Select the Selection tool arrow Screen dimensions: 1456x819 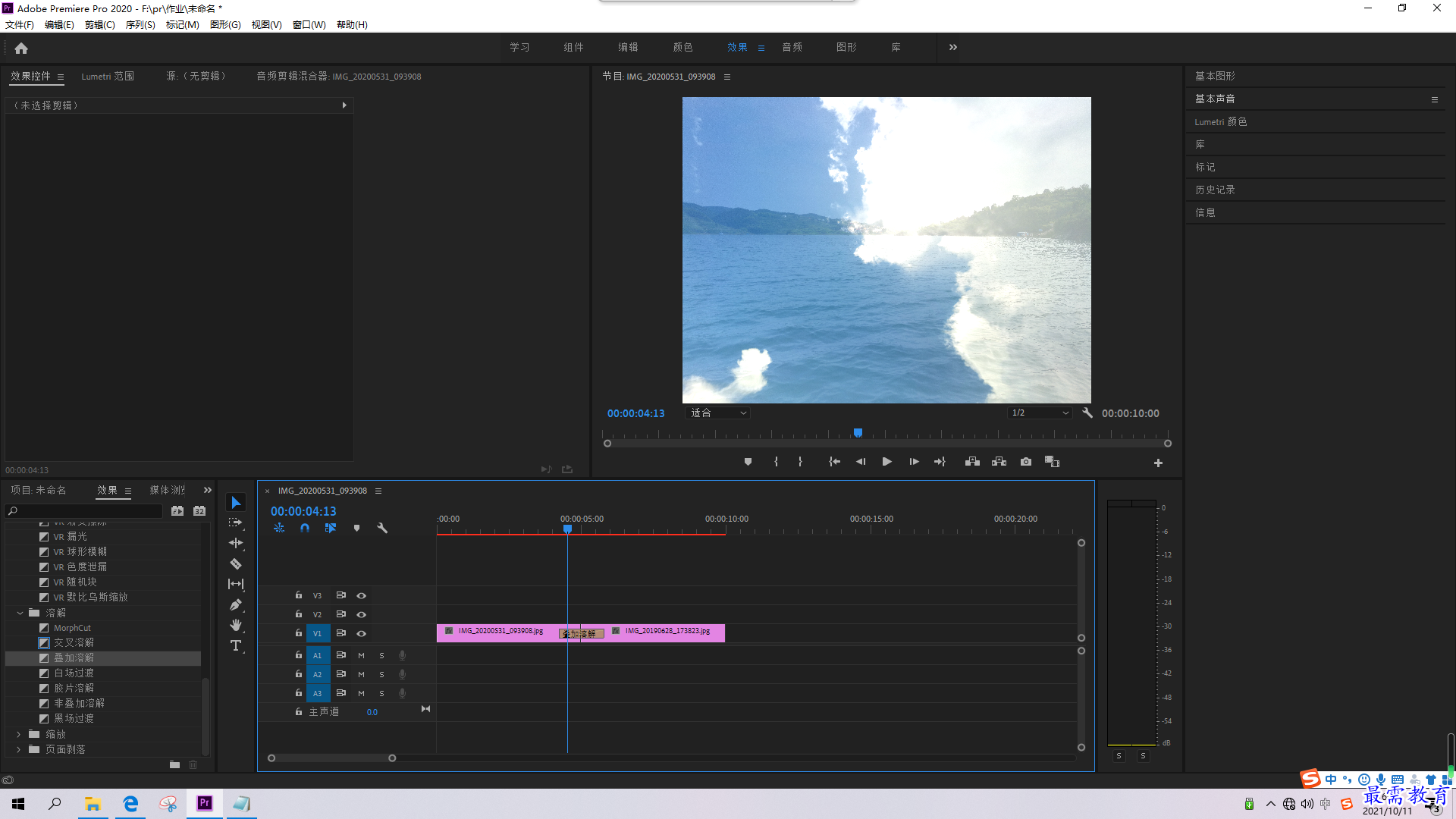click(236, 503)
